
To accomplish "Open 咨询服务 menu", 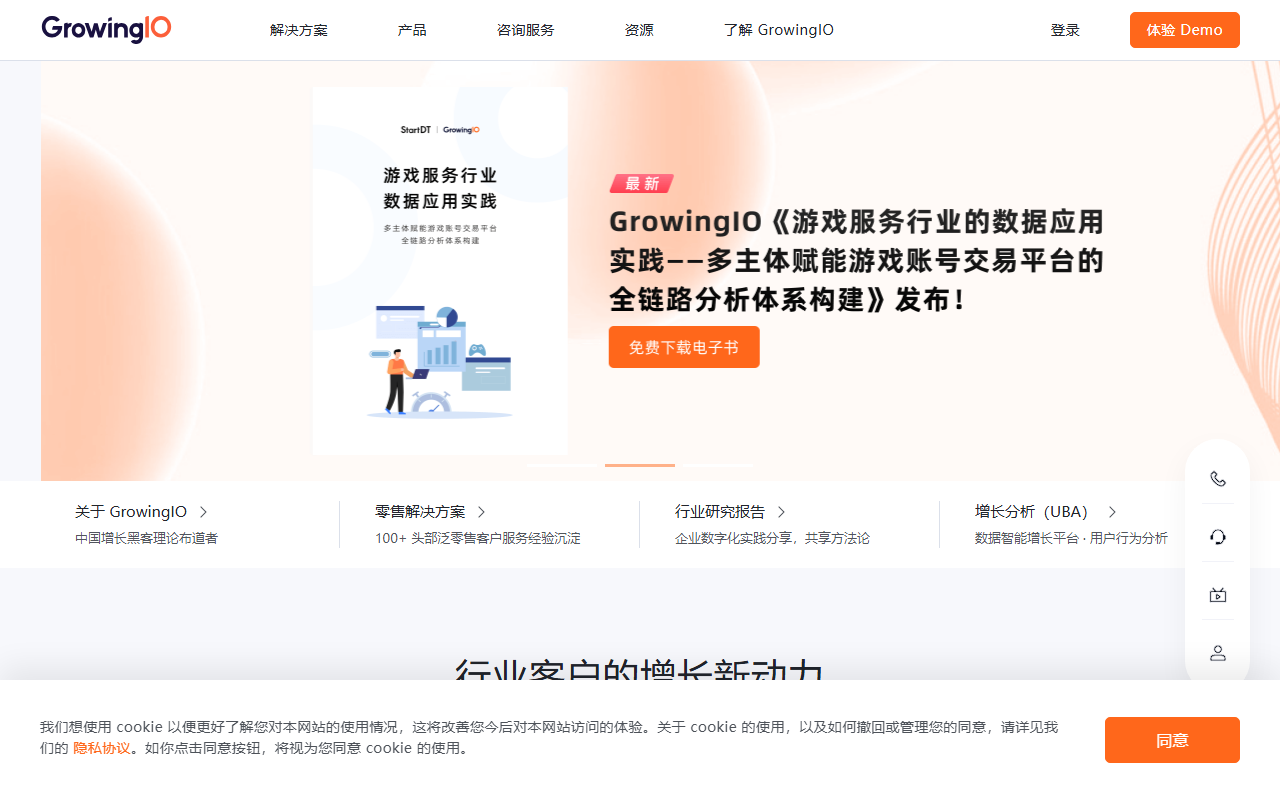I will pos(526,30).
